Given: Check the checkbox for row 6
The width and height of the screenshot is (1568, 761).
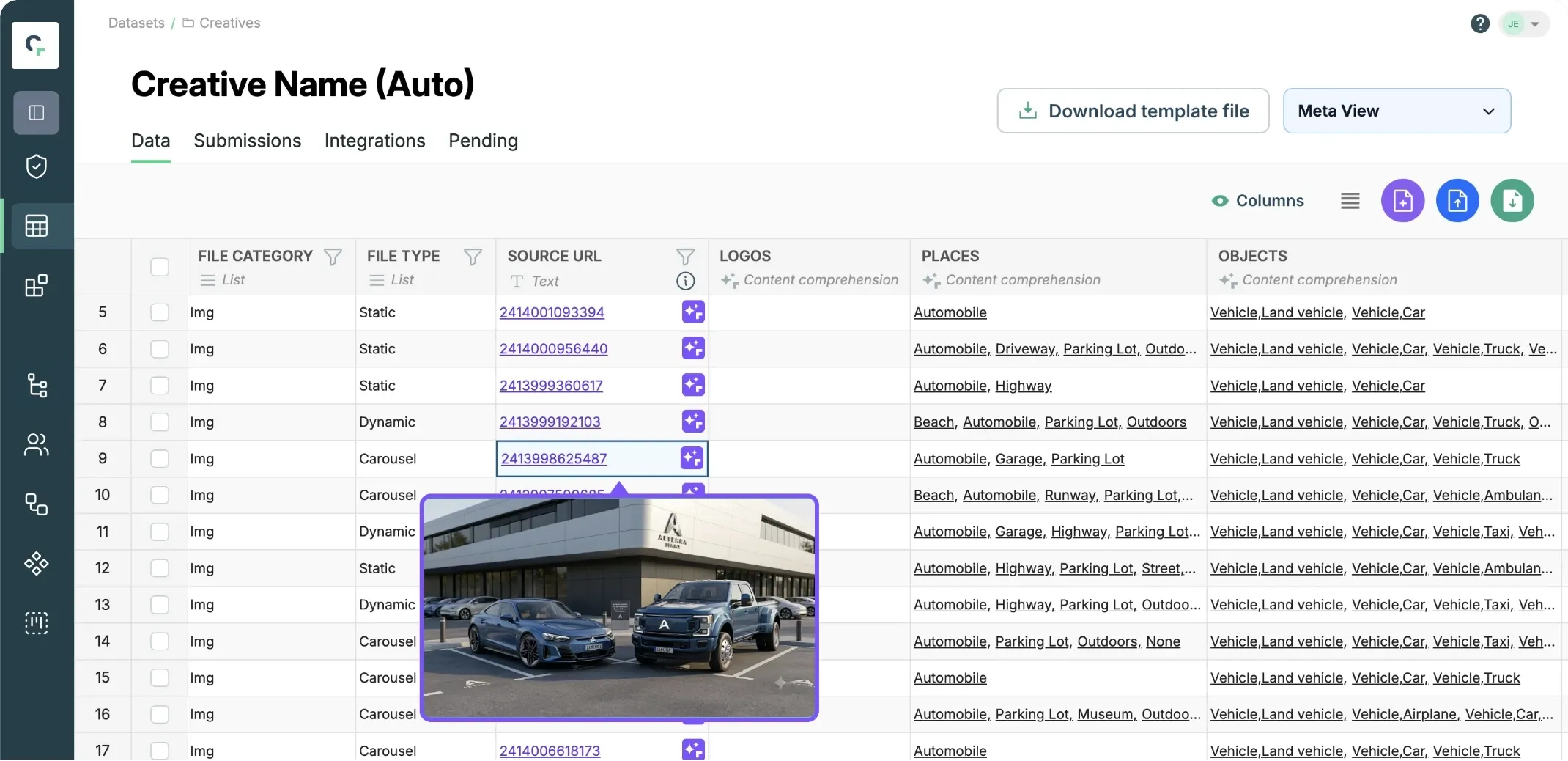Looking at the screenshot, I should click(160, 349).
